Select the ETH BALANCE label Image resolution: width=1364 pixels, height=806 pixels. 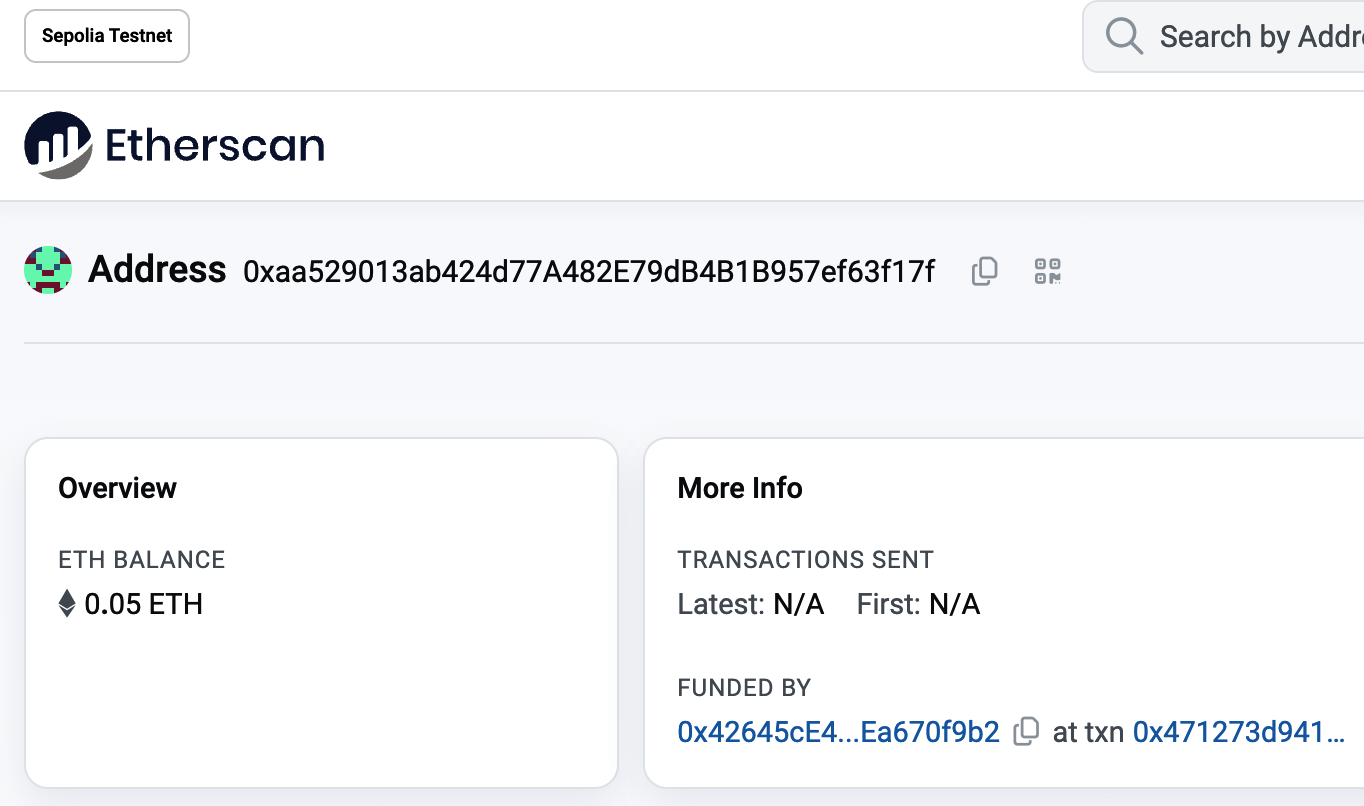point(141,560)
